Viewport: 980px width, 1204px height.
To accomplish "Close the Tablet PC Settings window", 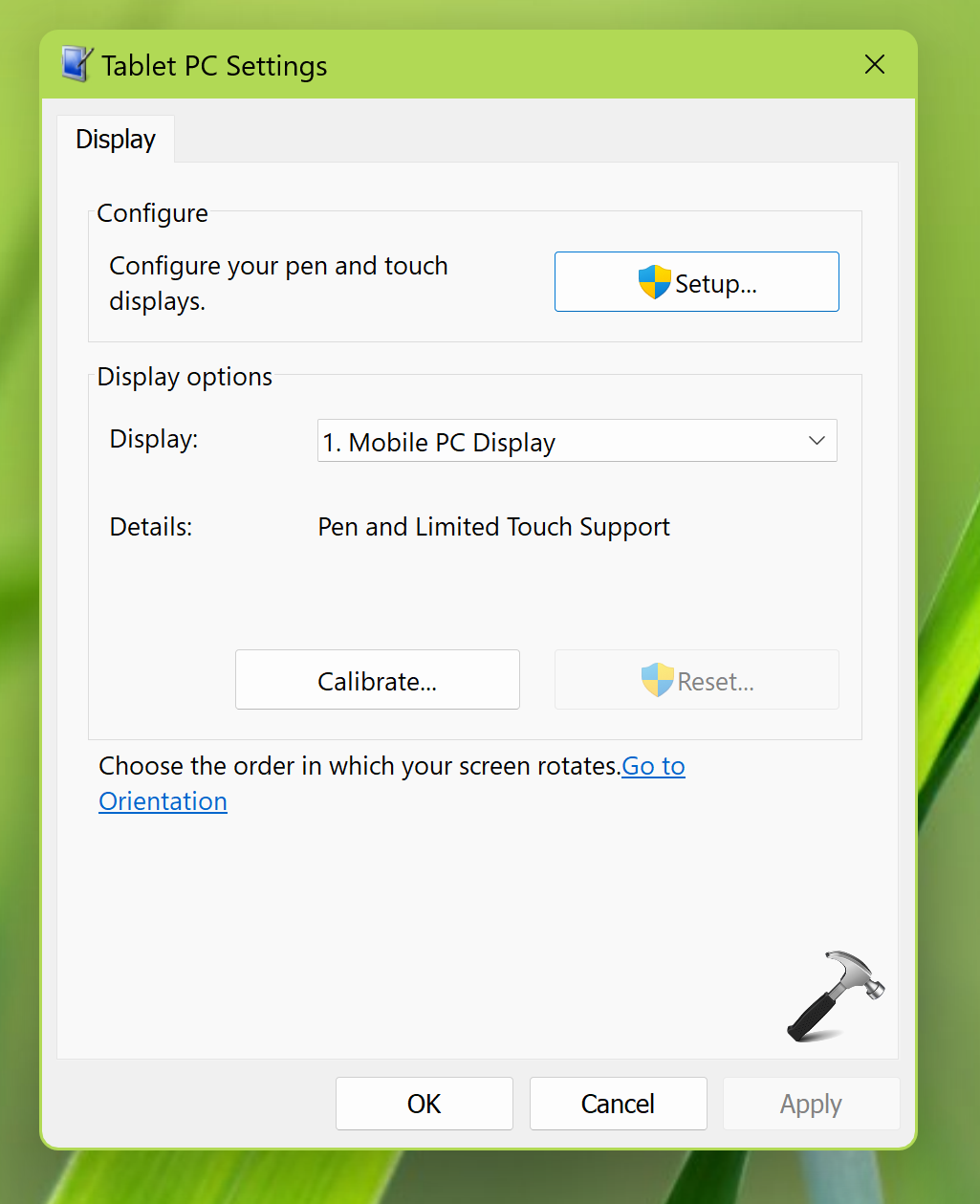I will (x=874, y=65).
